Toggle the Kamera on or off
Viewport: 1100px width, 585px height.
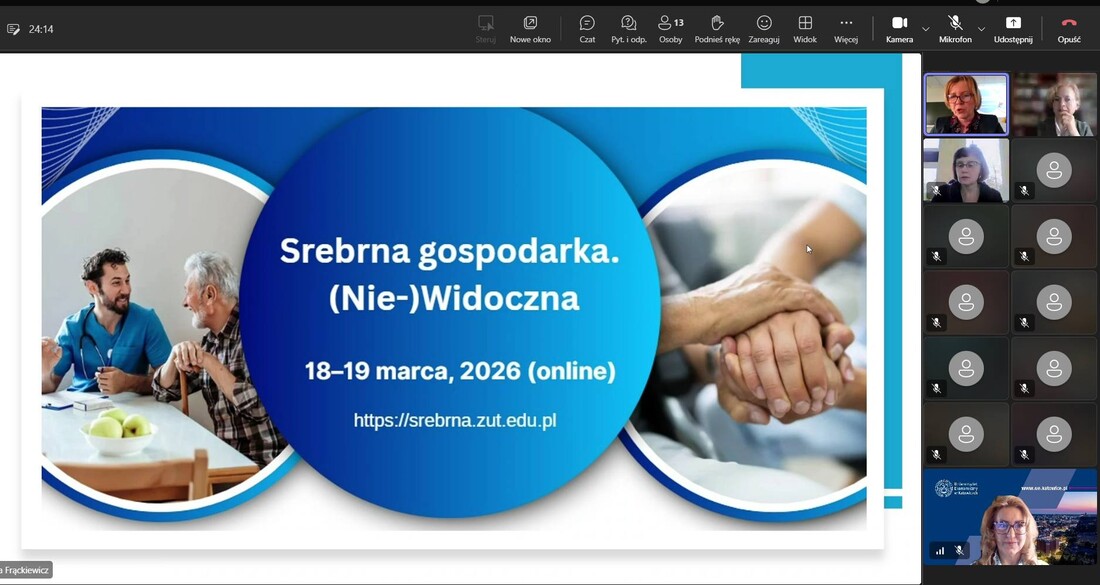tap(899, 29)
